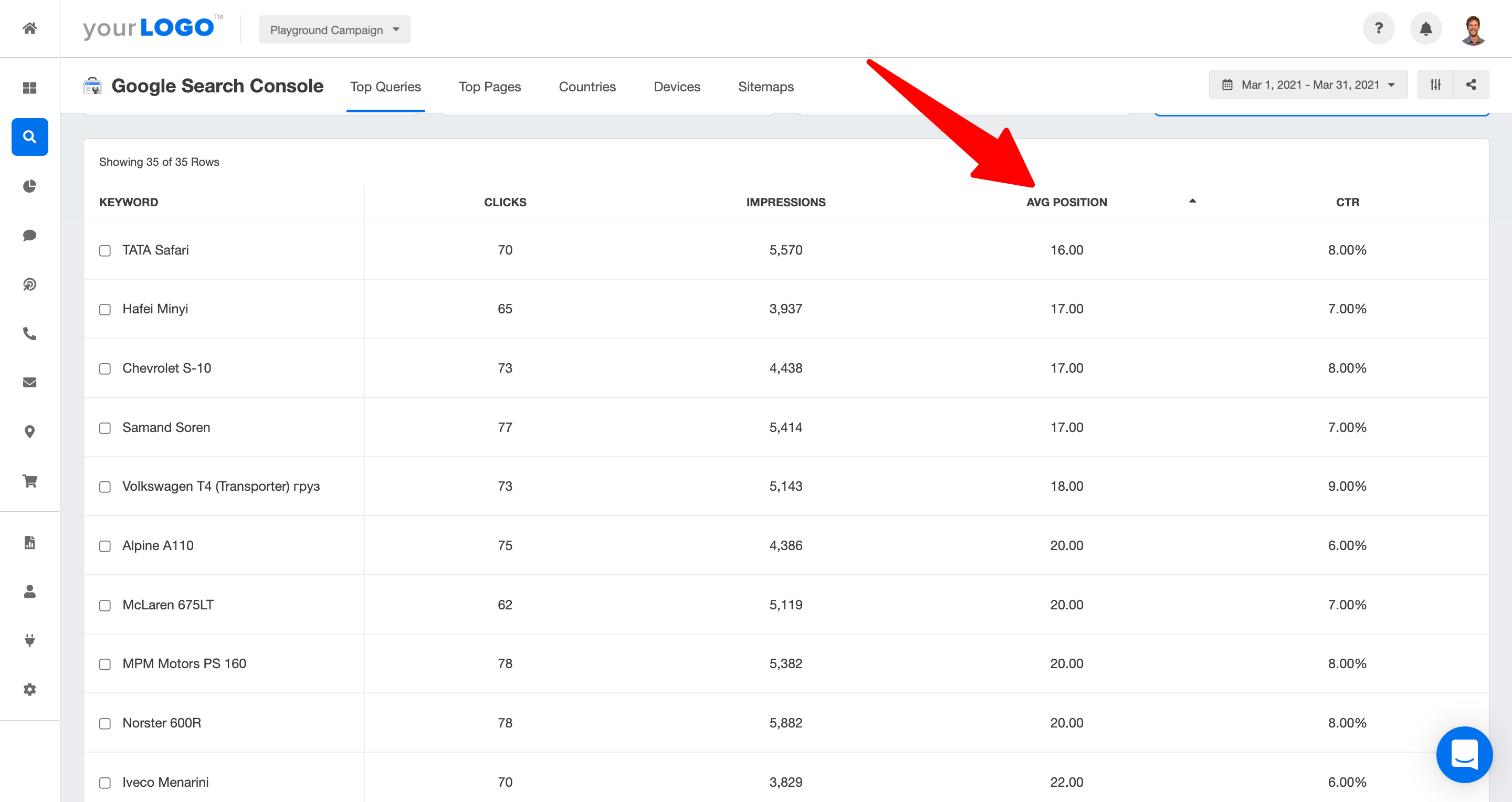The image size is (1512, 802).
Task: Click the Avg Position sort arrow
Action: coord(1192,201)
